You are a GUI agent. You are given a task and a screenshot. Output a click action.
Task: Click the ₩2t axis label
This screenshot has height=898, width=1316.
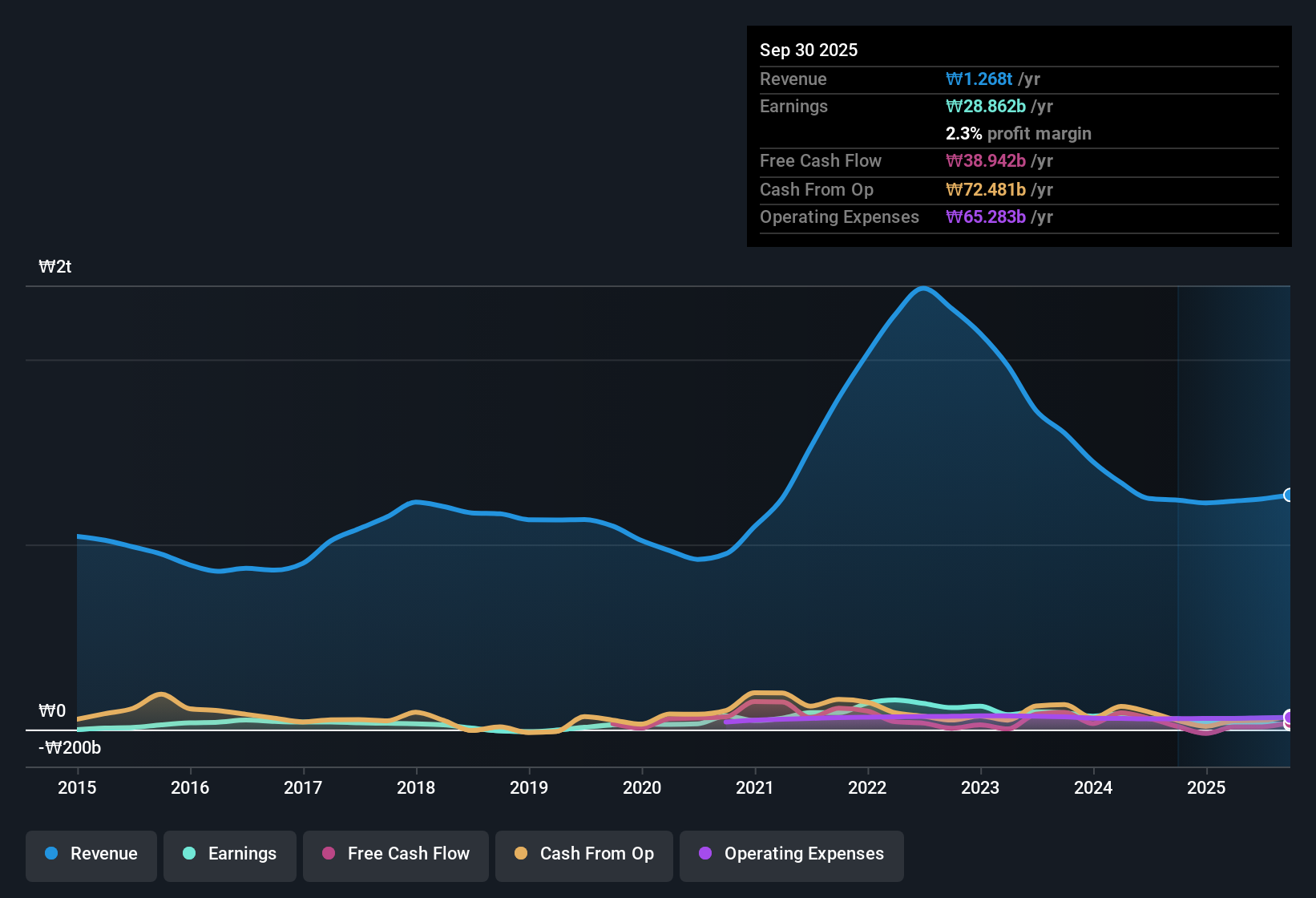pyautogui.click(x=54, y=266)
